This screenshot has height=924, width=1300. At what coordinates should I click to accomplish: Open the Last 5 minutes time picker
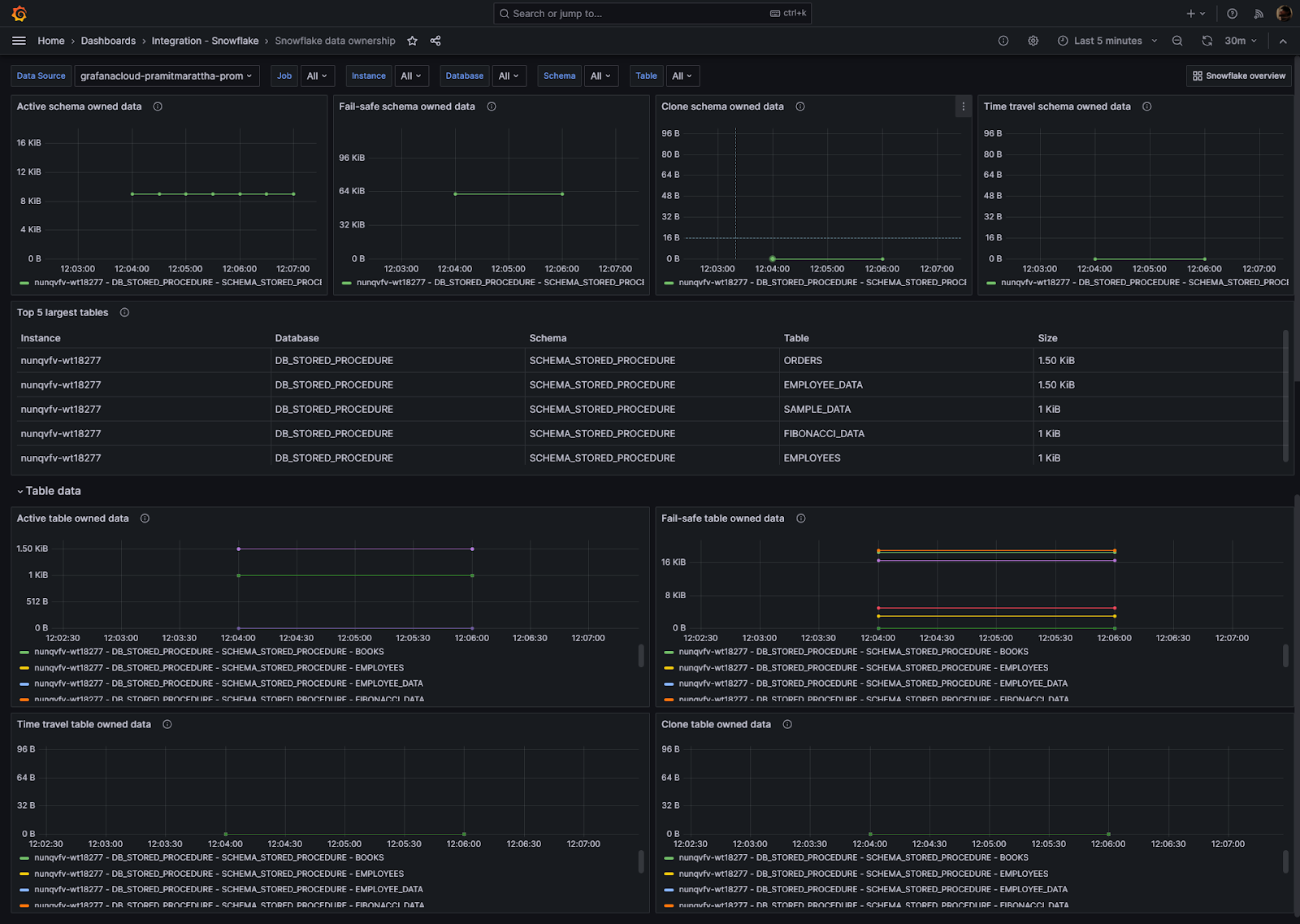point(1107,40)
